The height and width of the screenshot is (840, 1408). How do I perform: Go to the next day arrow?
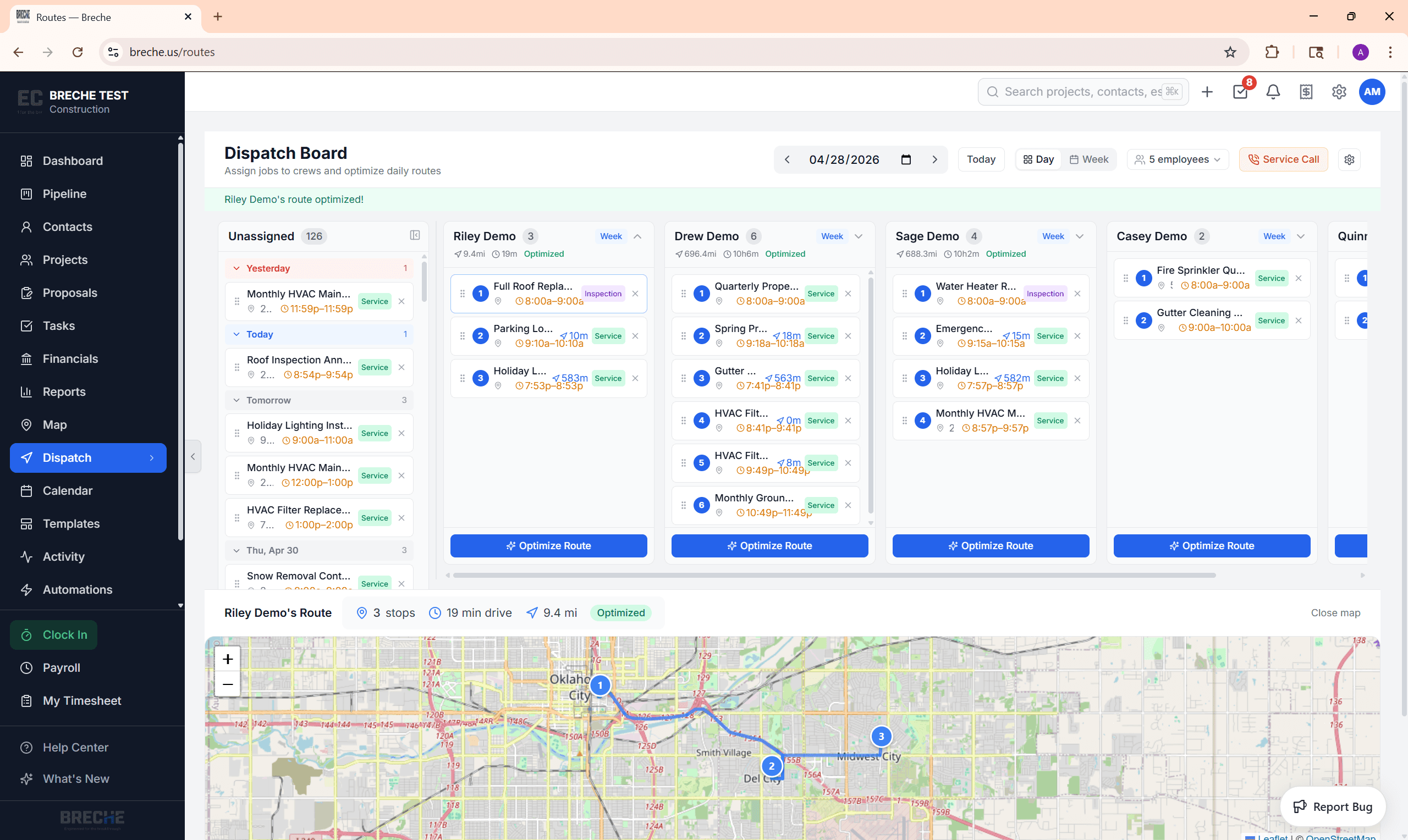[x=934, y=159]
